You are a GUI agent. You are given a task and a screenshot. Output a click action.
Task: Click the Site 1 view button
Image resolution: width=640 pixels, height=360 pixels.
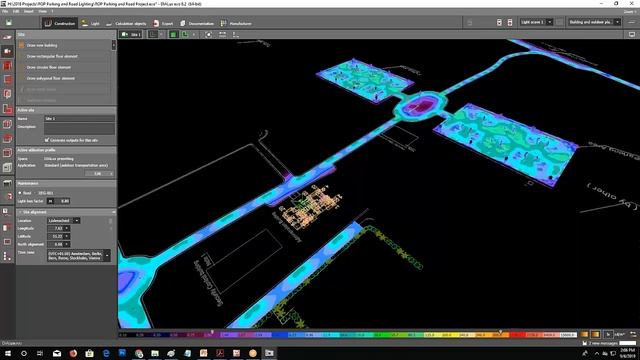coord(131,35)
